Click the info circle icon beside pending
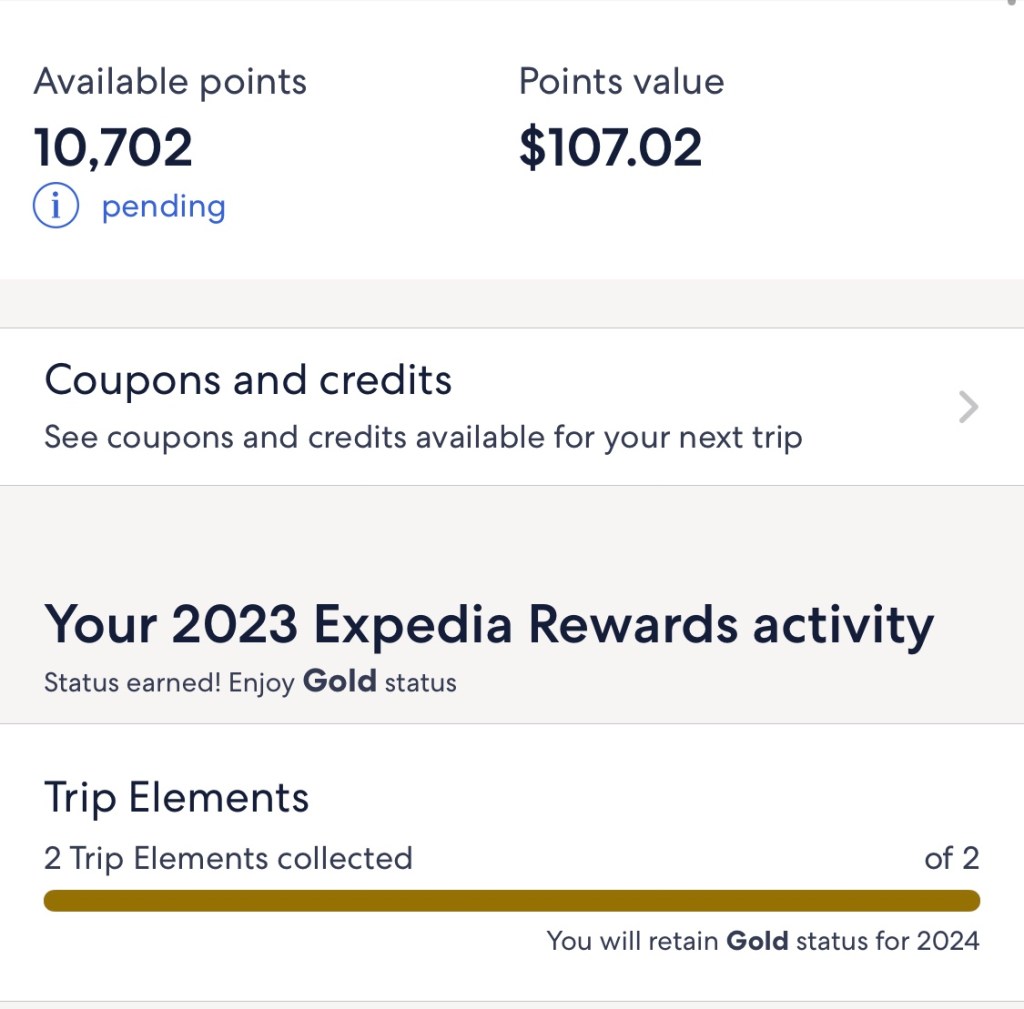This screenshot has height=1009, width=1024. (56, 207)
